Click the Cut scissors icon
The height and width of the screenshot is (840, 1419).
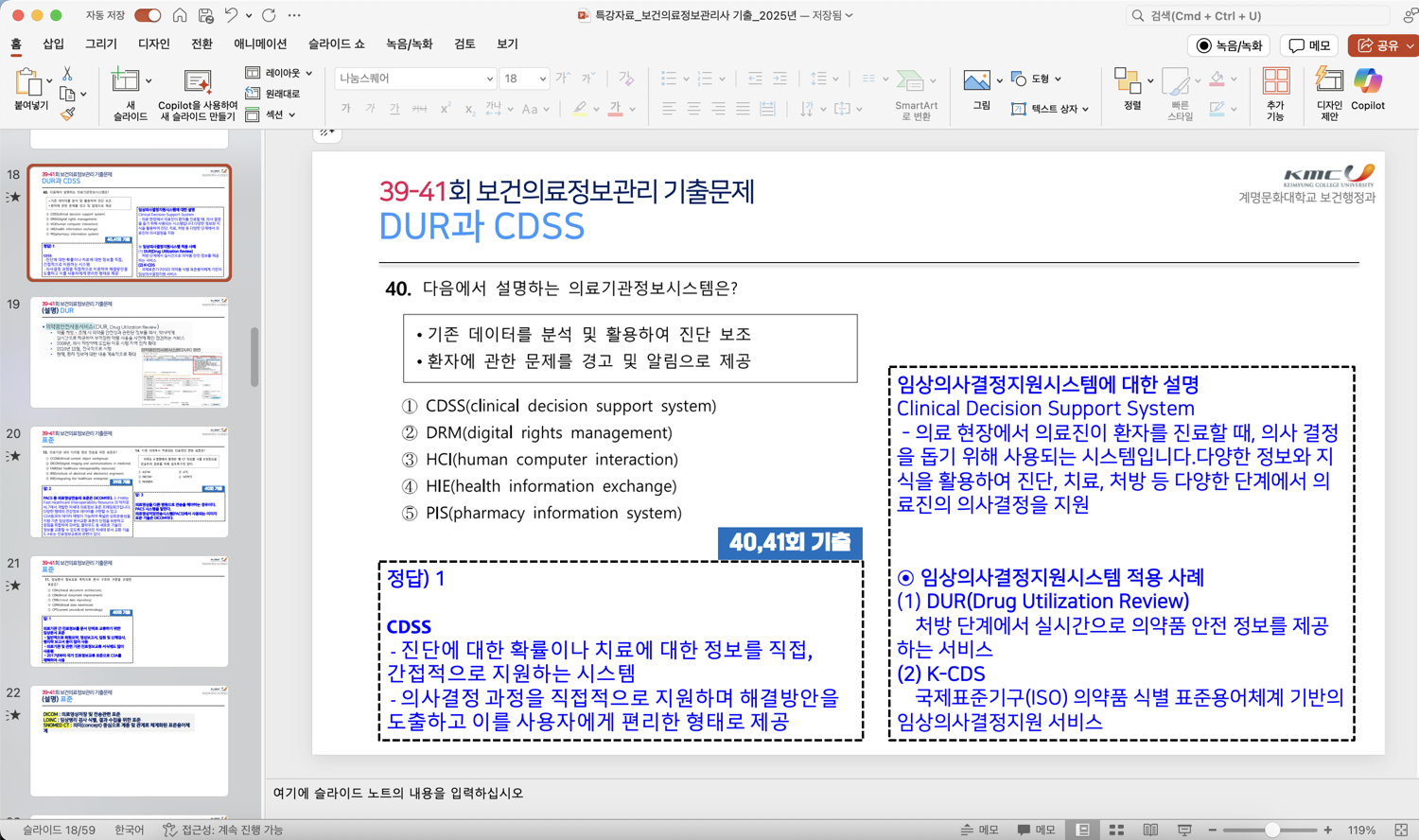pos(67,73)
